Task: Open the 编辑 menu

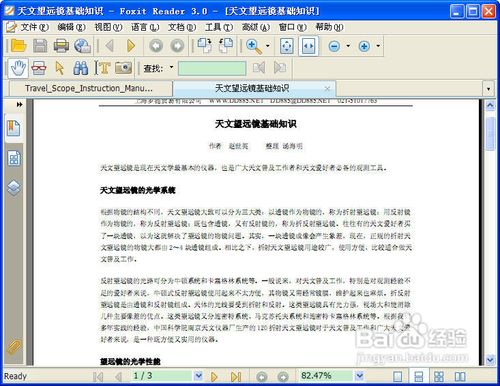Action: pos(71,27)
